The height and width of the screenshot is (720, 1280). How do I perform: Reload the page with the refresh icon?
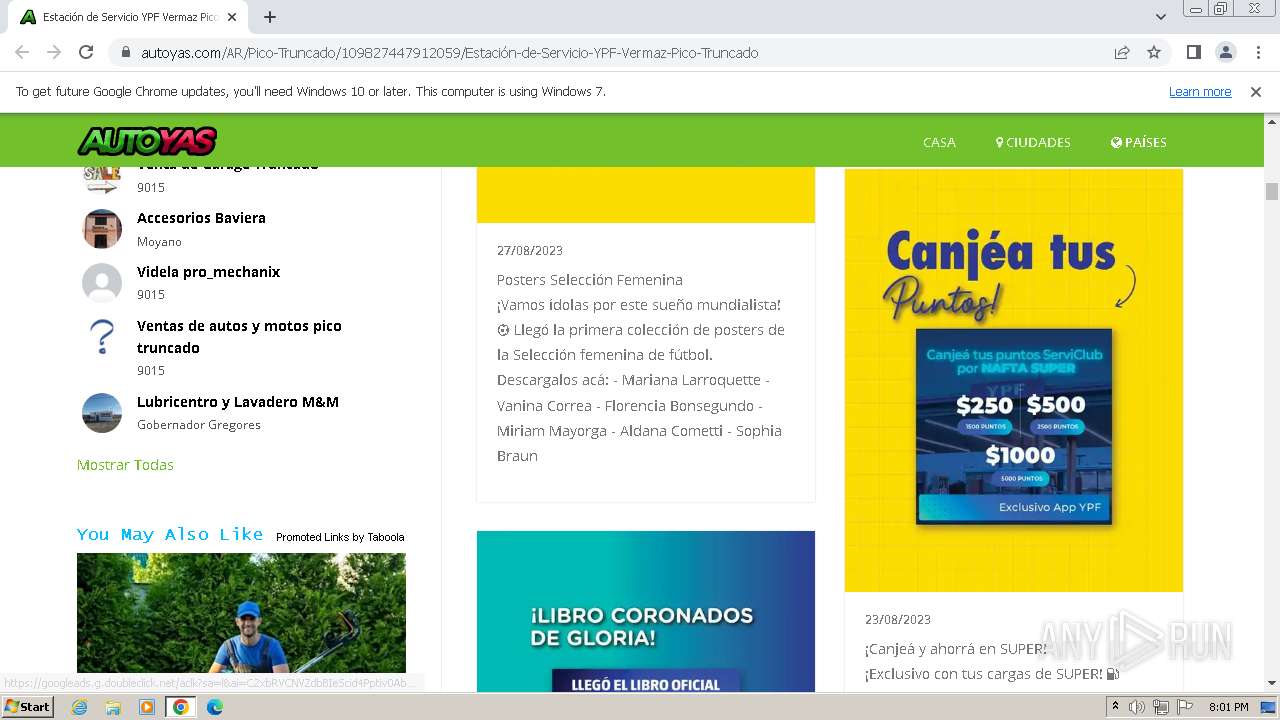coord(86,52)
